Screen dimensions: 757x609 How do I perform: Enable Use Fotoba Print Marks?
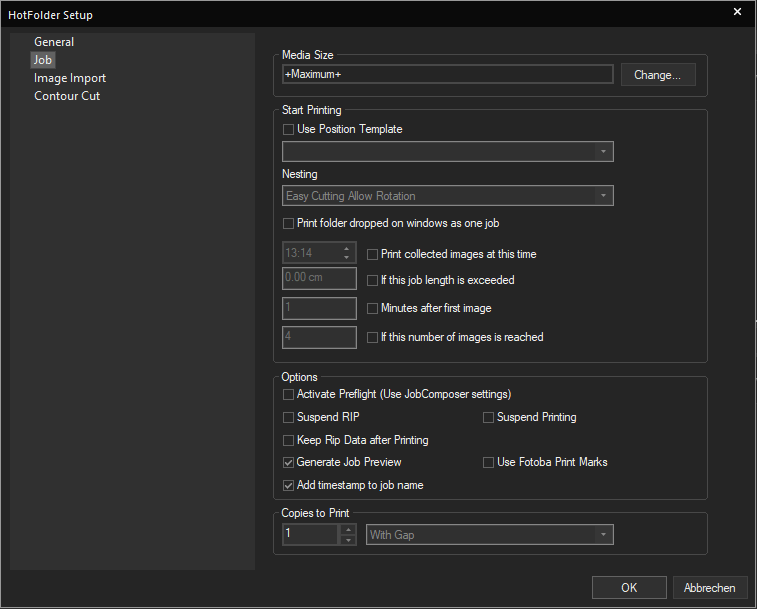click(x=488, y=463)
